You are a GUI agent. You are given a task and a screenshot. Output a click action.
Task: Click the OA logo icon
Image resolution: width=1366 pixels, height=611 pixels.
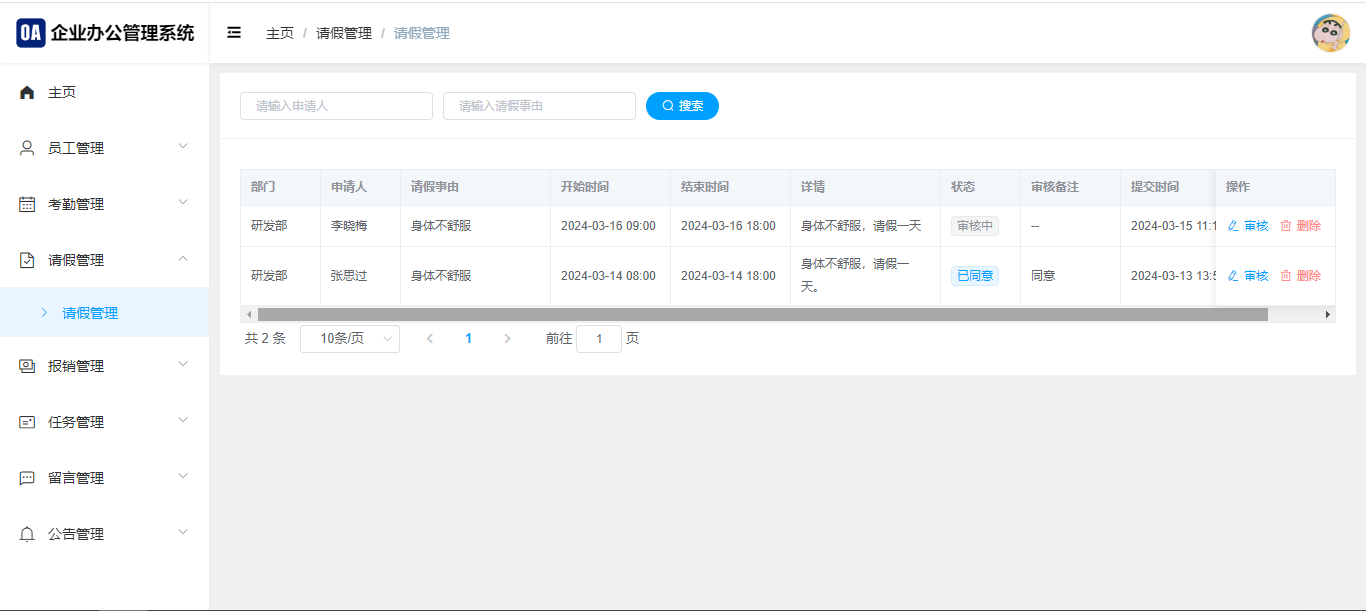[31, 32]
